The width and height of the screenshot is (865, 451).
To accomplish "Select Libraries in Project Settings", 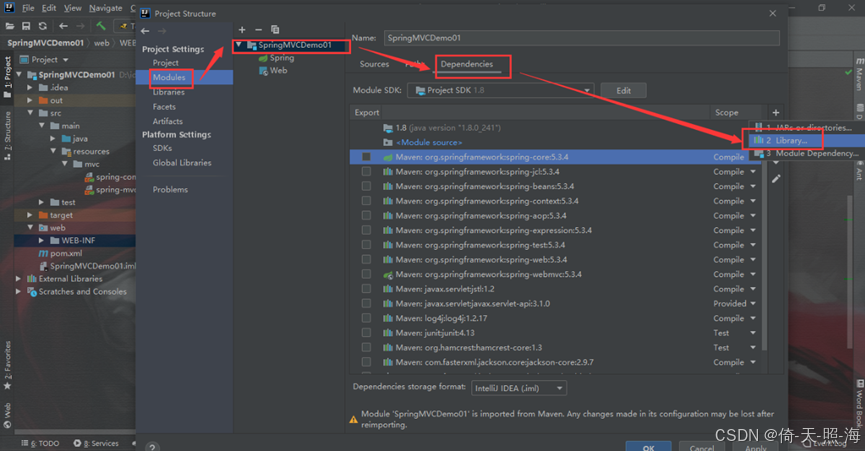I will click(168, 93).
